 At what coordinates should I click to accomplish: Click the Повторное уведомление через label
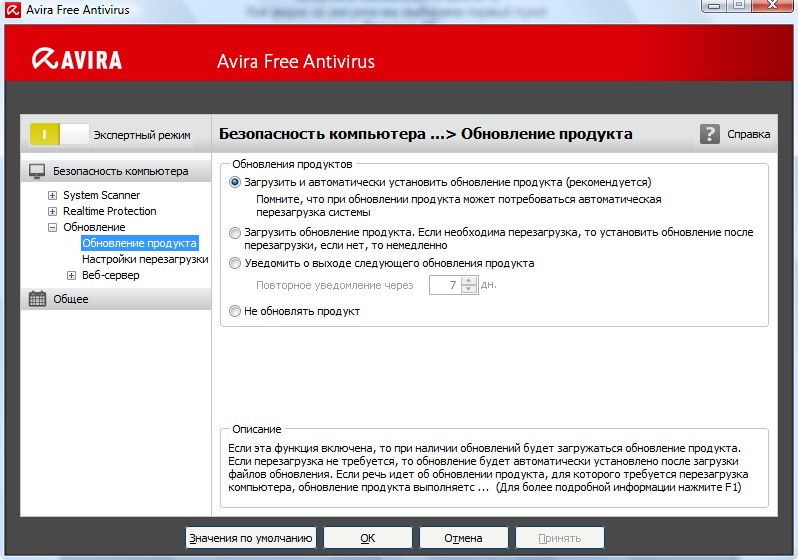334,286
